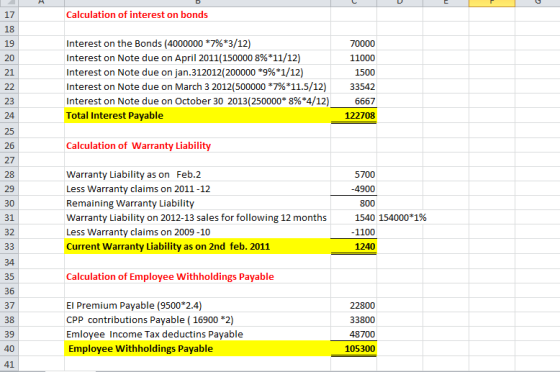
Task: Click the value 33542
Action: (x=362, y=87)
